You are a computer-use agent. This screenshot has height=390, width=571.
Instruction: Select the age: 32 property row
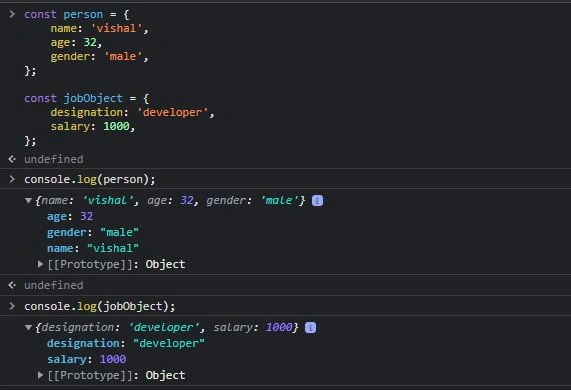click(x=70, y=216)
